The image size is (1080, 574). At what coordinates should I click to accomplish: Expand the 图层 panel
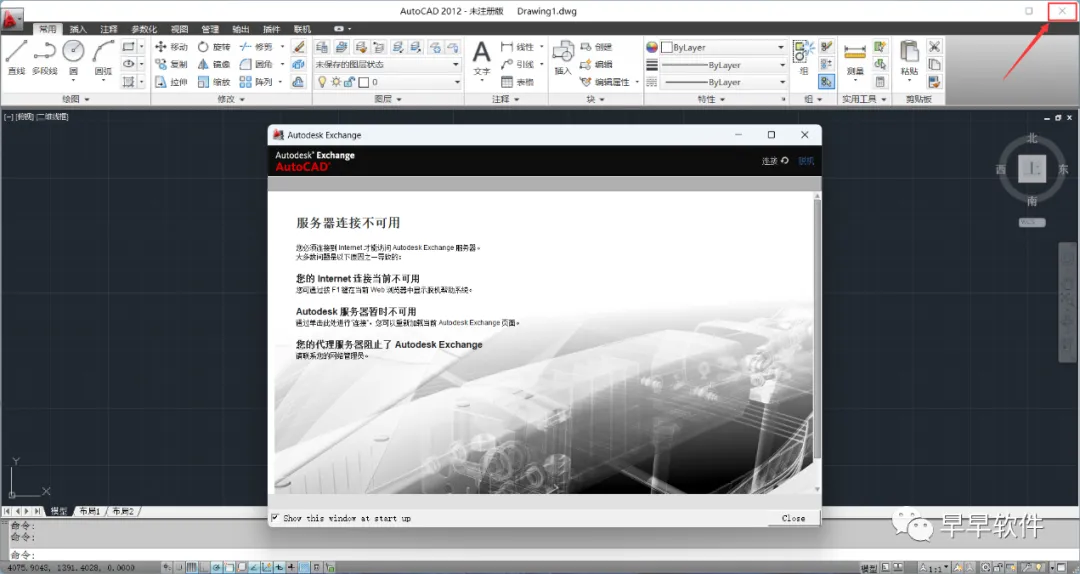(x=388, y=99)
